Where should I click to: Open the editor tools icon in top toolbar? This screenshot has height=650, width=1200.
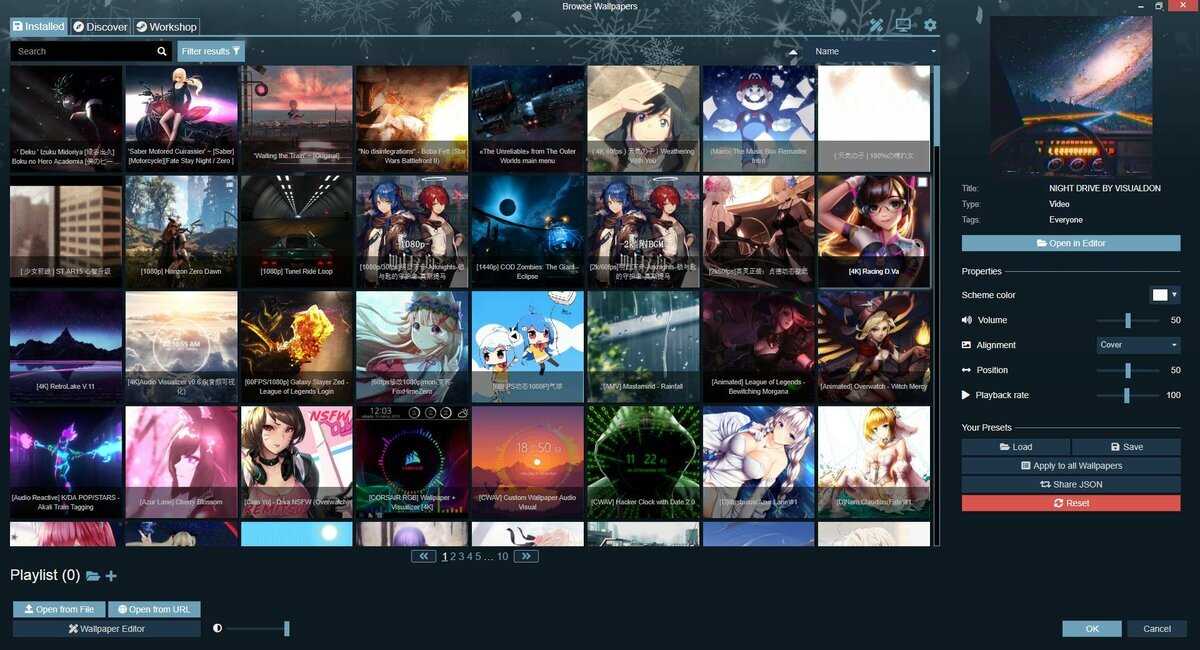(x=876, y=26)
